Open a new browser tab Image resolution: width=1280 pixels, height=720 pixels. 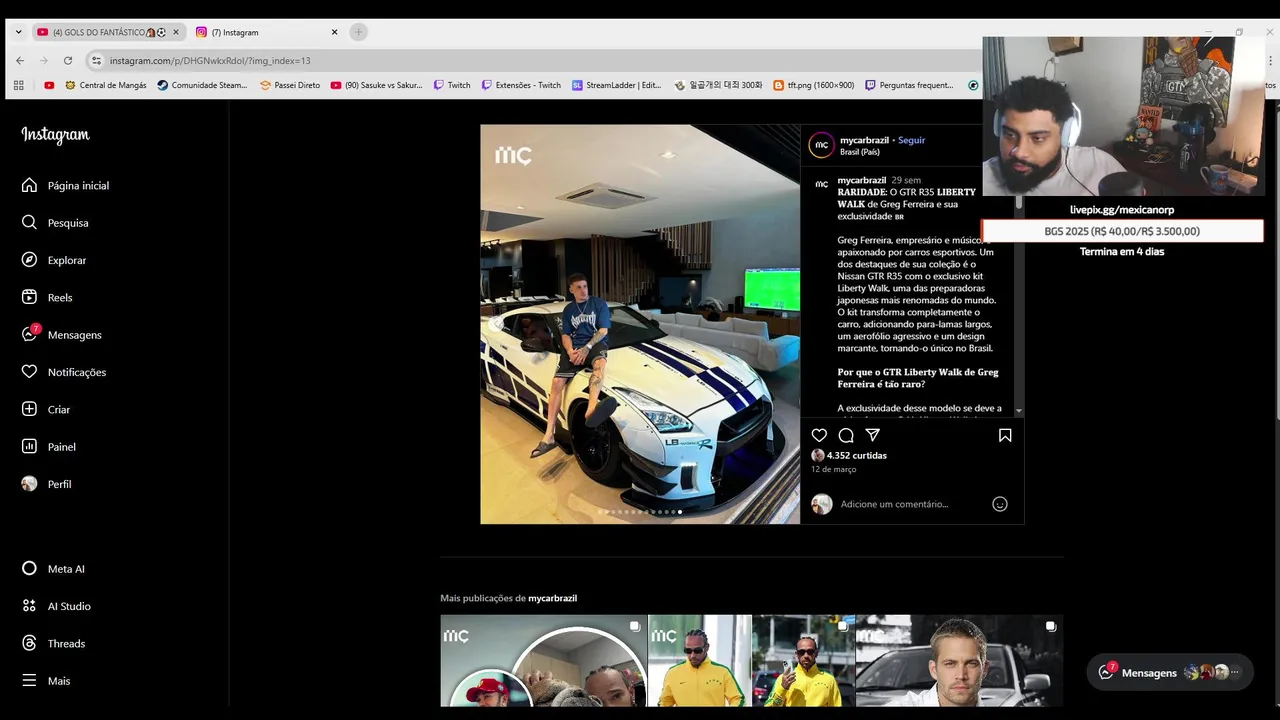(x=358, y=32)
